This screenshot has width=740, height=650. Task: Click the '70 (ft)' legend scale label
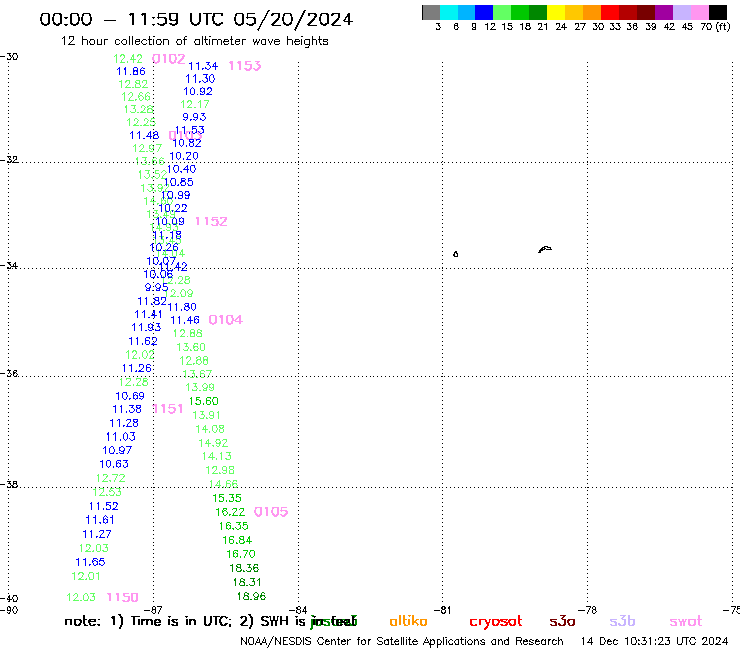715,27
